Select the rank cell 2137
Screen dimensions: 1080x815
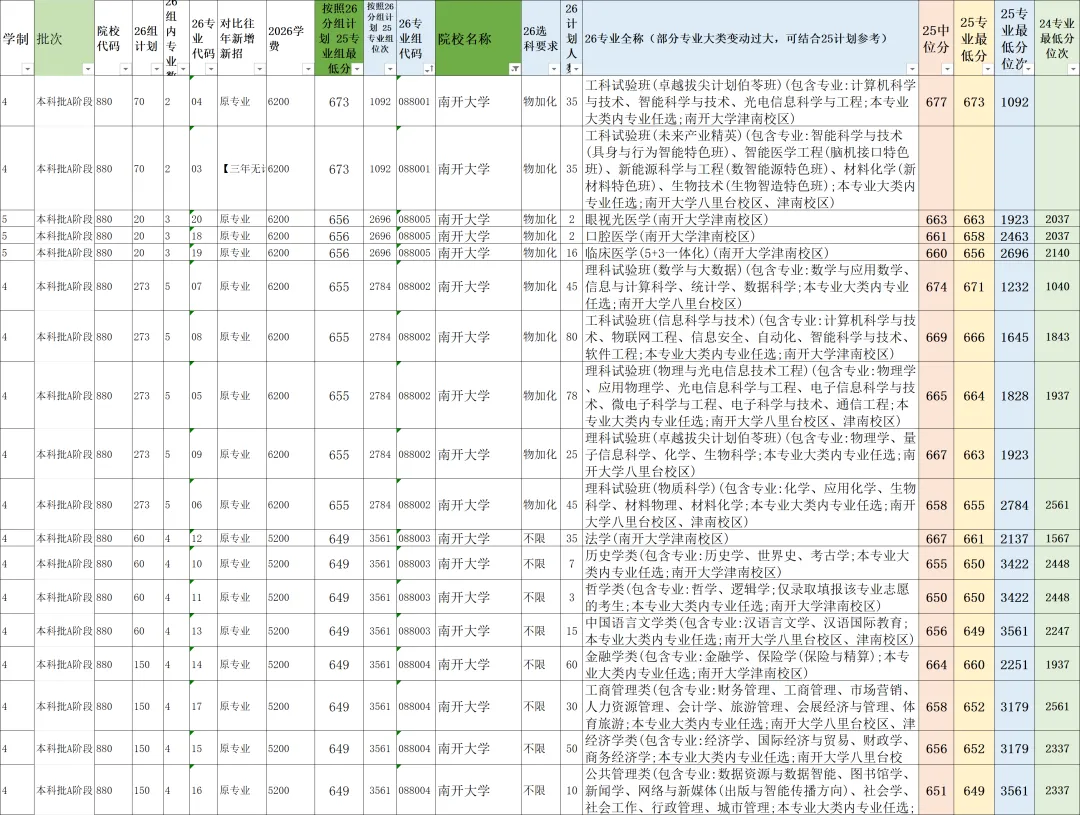coord(1015,538)
